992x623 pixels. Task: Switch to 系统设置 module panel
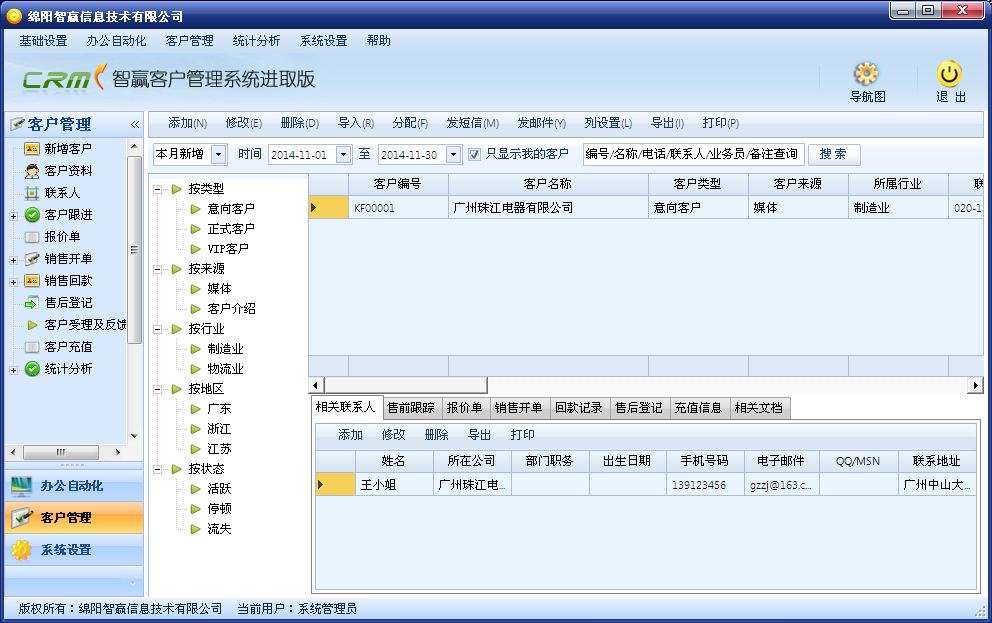click(74, 550)
